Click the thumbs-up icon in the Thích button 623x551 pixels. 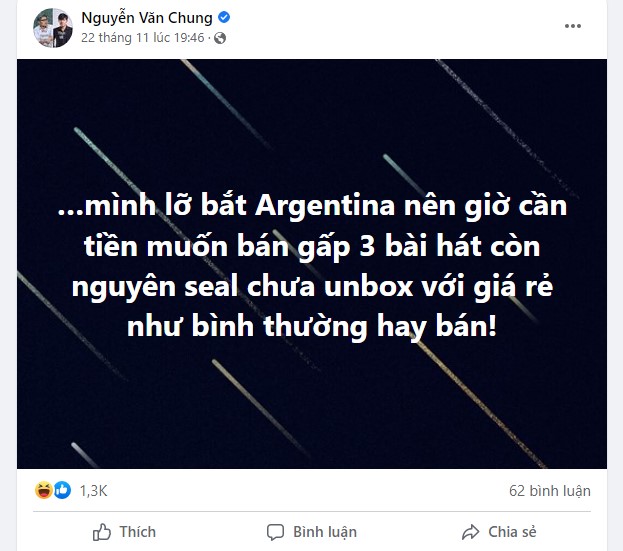(x=102, y=532)
